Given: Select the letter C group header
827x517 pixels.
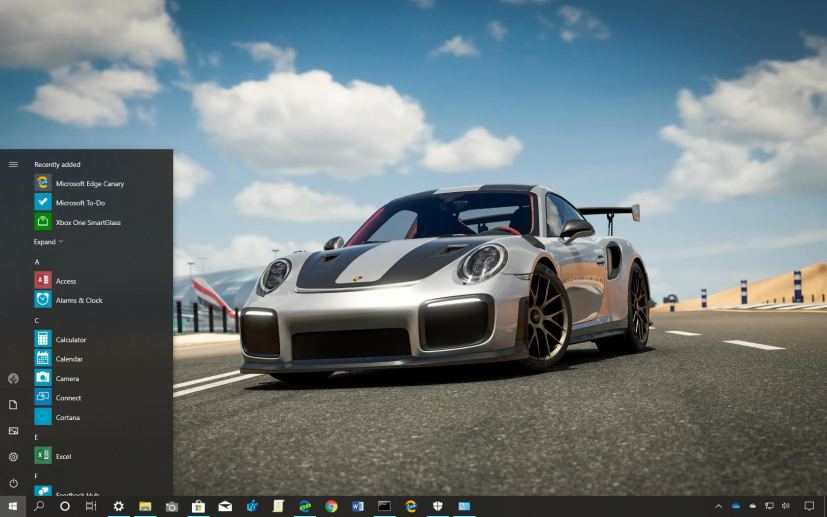Looking at the screenshot, I should 37,320.
